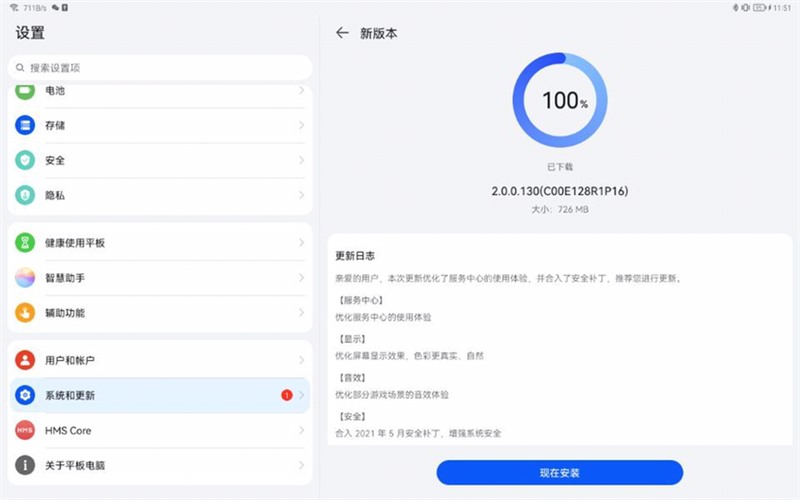
Task: Tap the 新版本 page title
Action: pyautogui.click(x=379, y=34)
